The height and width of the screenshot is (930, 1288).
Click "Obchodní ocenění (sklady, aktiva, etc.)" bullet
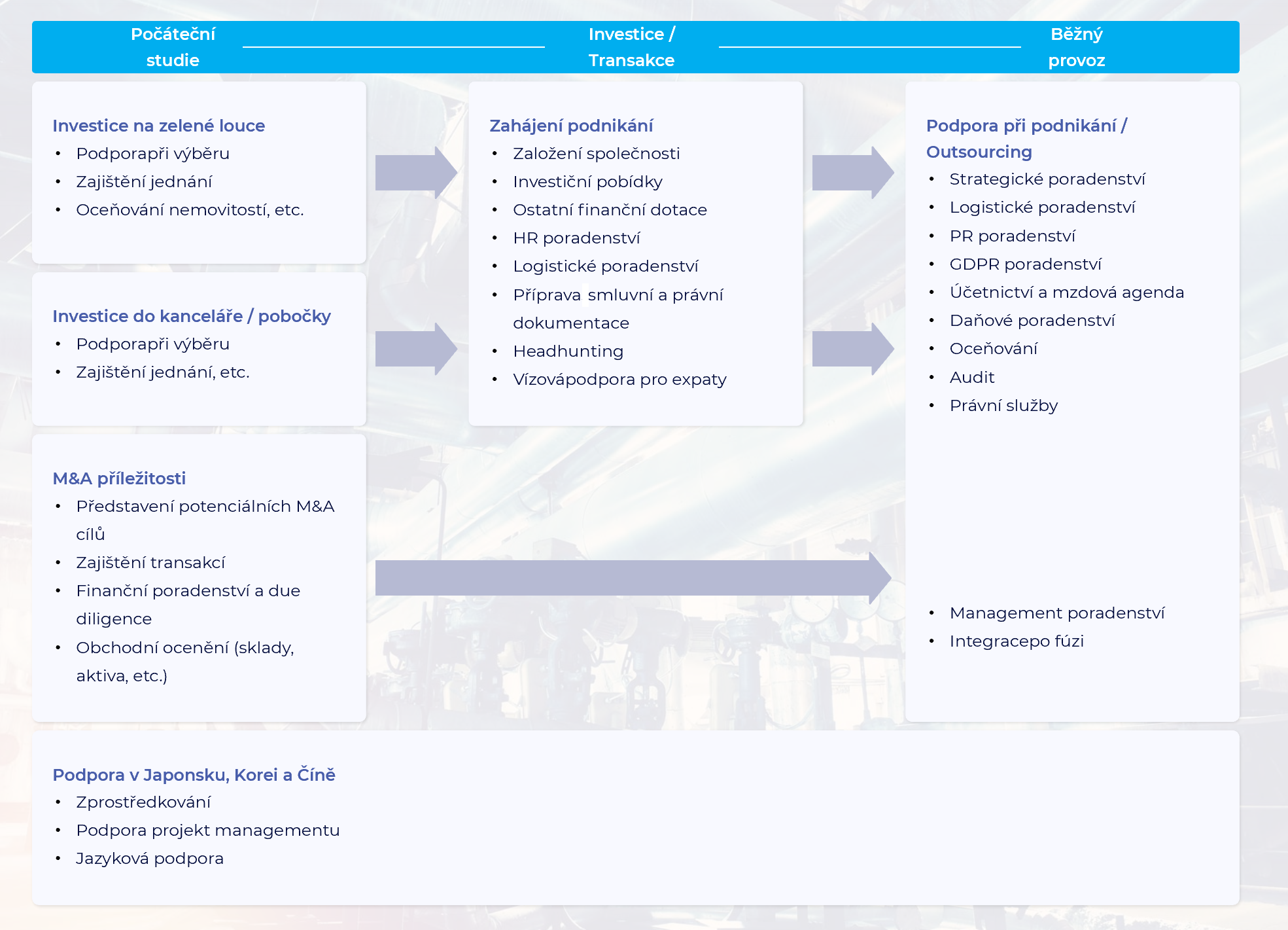point(185,662)
